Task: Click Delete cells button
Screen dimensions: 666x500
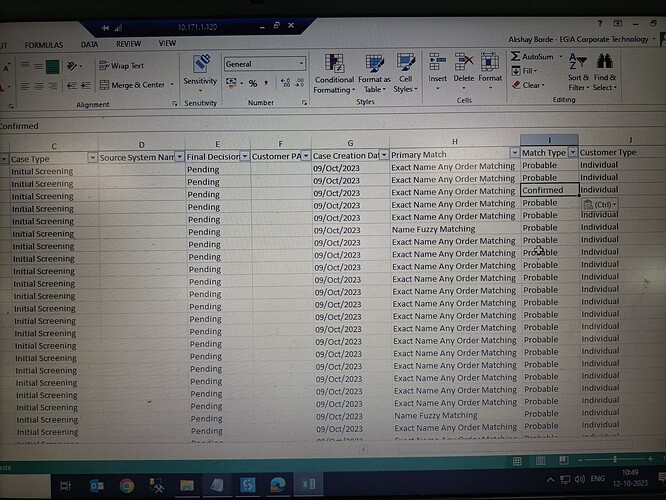Action: pyautogui.click(x=463, y=71)
